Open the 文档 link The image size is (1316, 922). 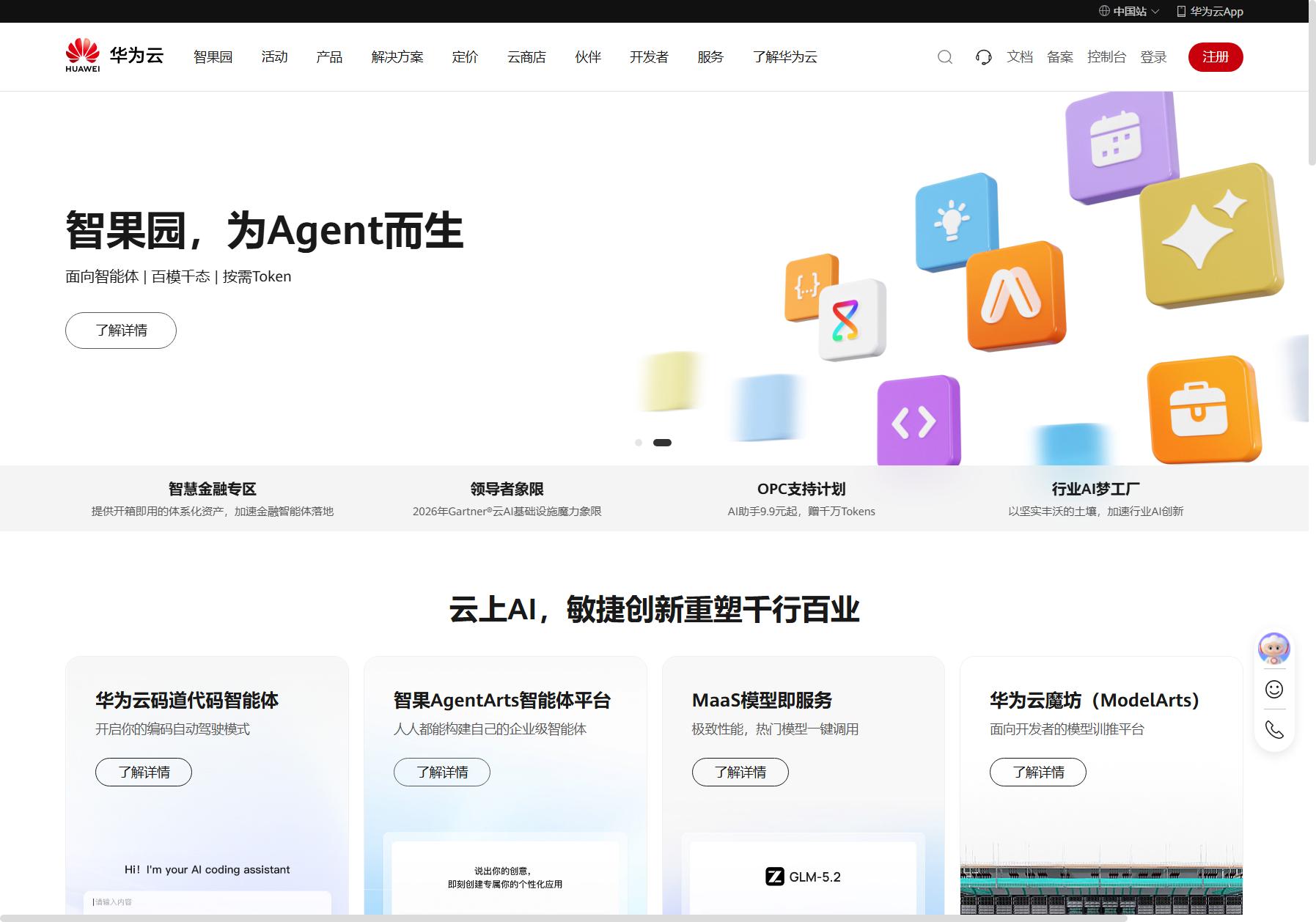pos(1020,57)
